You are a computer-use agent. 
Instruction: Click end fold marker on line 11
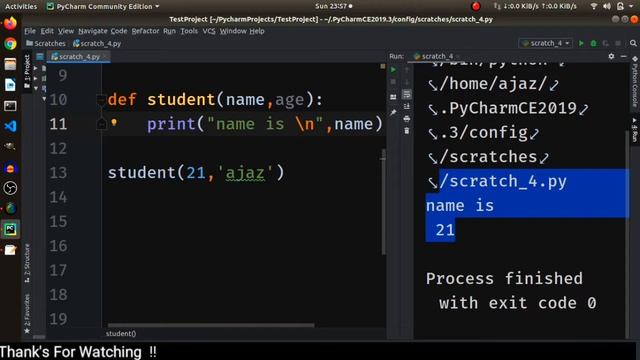click(x=101, y=124)
